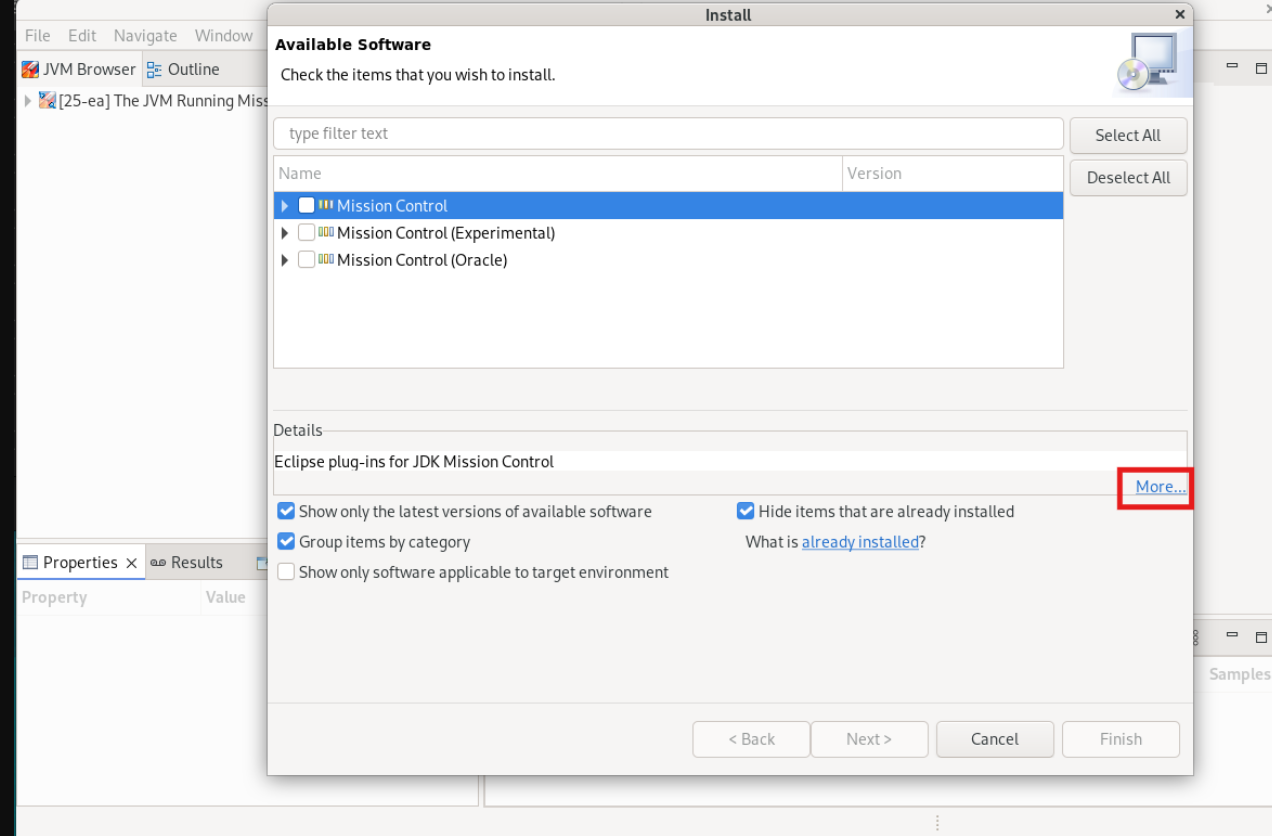
Task: Click the Outline view icon
Action: click(x=154, y=69)
